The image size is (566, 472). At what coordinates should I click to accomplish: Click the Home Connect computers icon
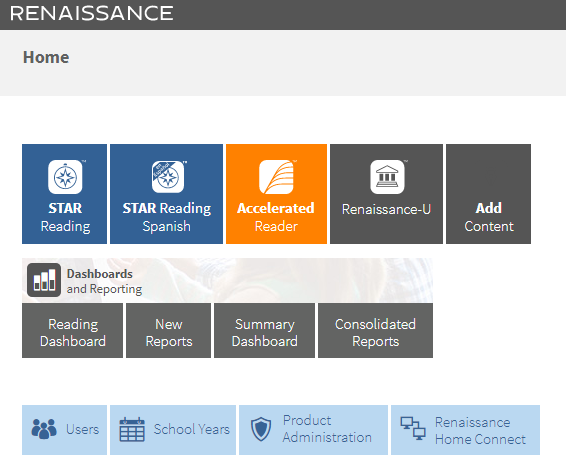[x=413, y=428]
